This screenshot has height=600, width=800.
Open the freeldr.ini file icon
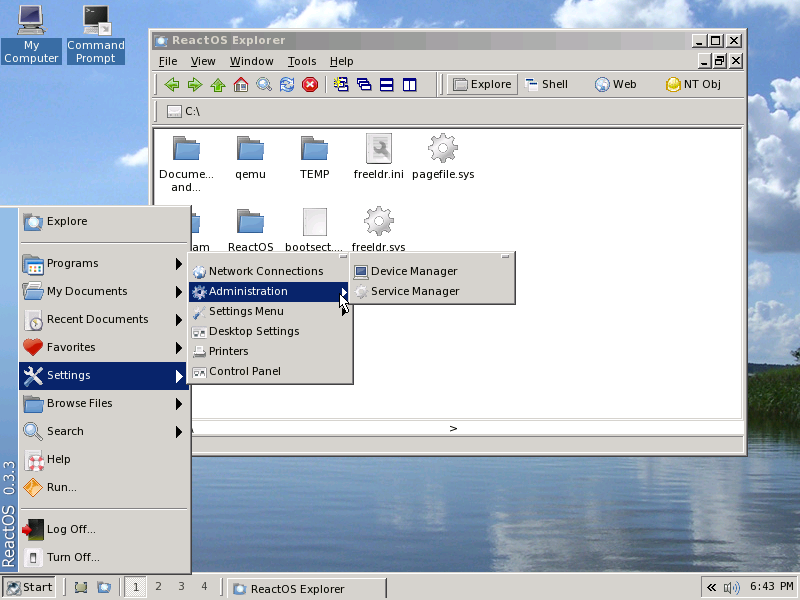379,150
